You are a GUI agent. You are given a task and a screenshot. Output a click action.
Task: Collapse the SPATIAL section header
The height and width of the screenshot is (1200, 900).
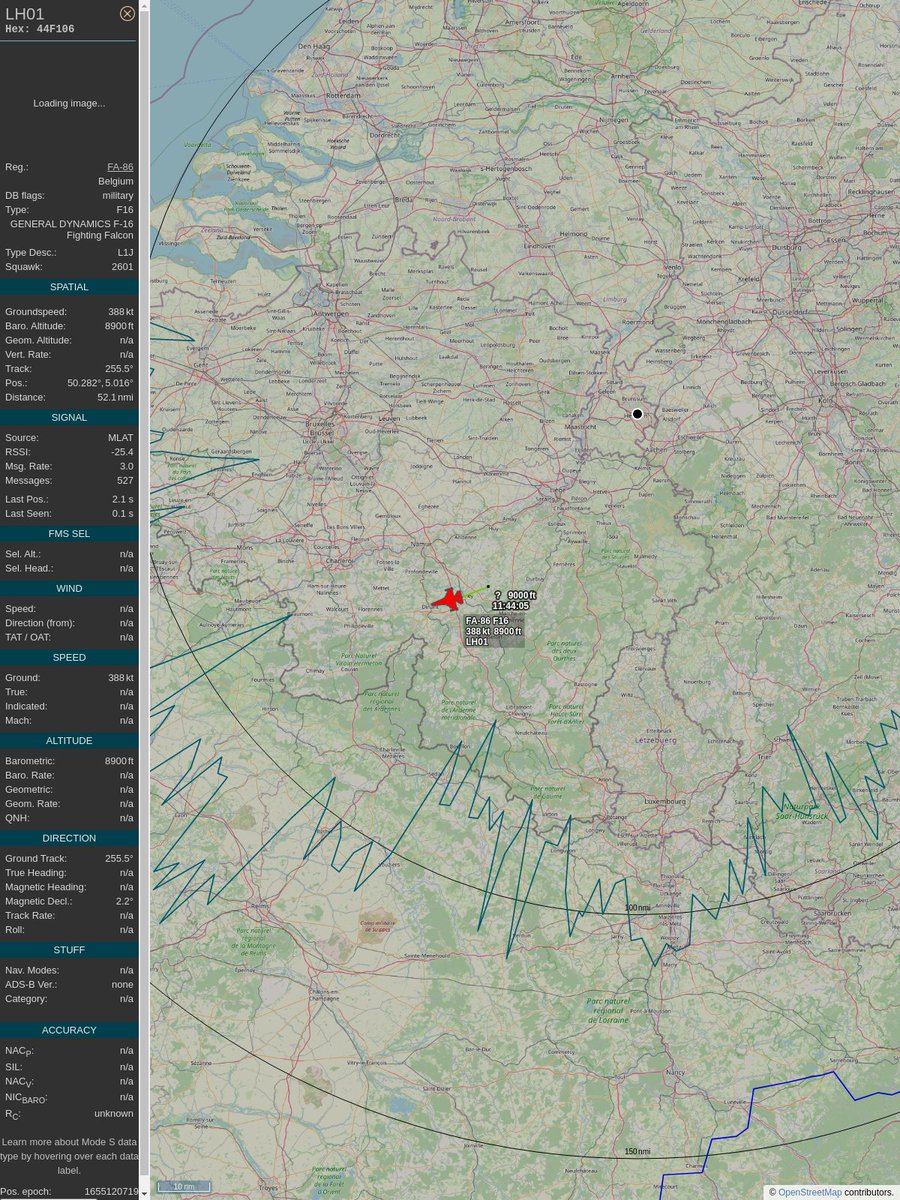(x=67, y=286)
